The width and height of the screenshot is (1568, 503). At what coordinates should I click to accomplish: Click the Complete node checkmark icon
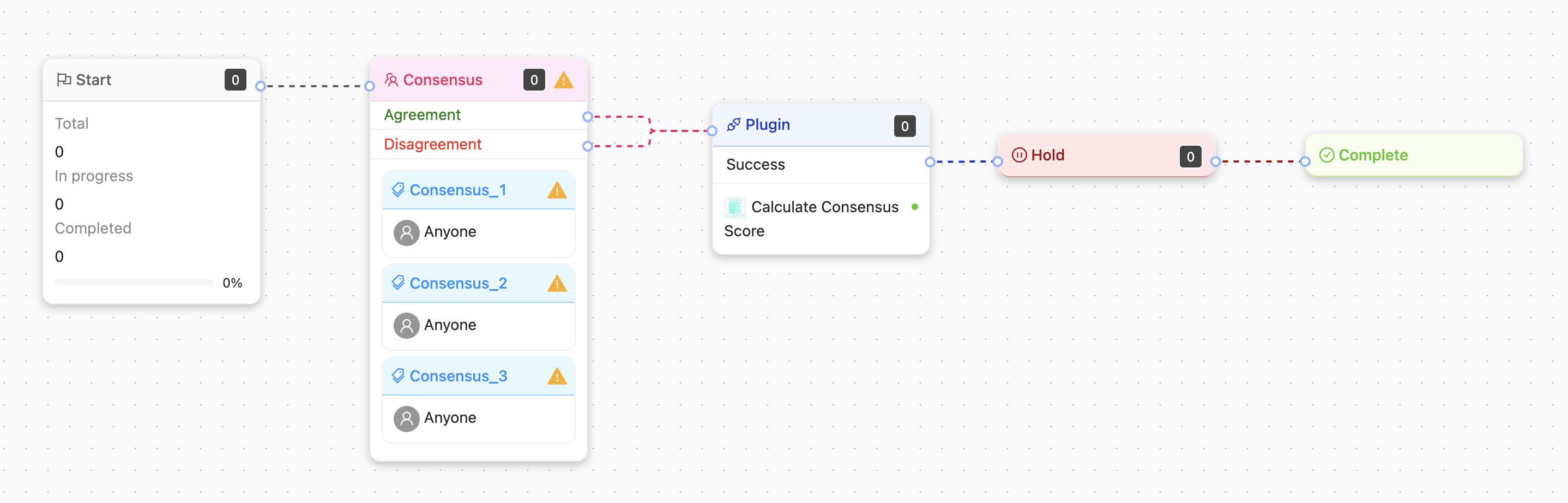click(x=1326, y=155)
